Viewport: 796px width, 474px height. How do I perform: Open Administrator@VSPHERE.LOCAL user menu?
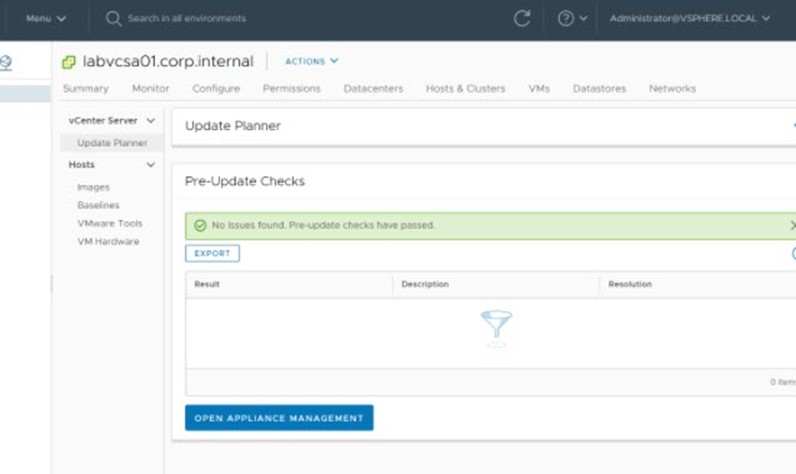690,19
